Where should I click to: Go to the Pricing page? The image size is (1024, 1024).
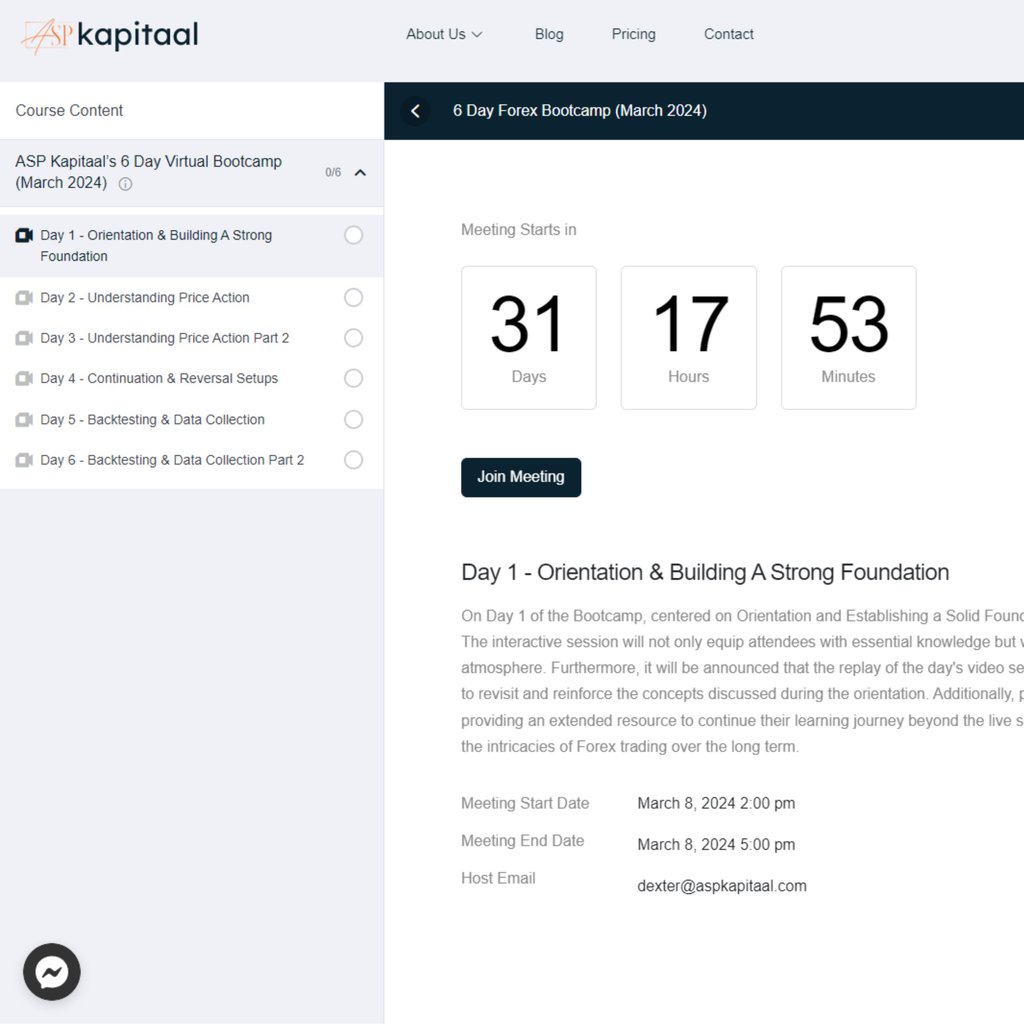pyautogui.click(x=633, y=34)
